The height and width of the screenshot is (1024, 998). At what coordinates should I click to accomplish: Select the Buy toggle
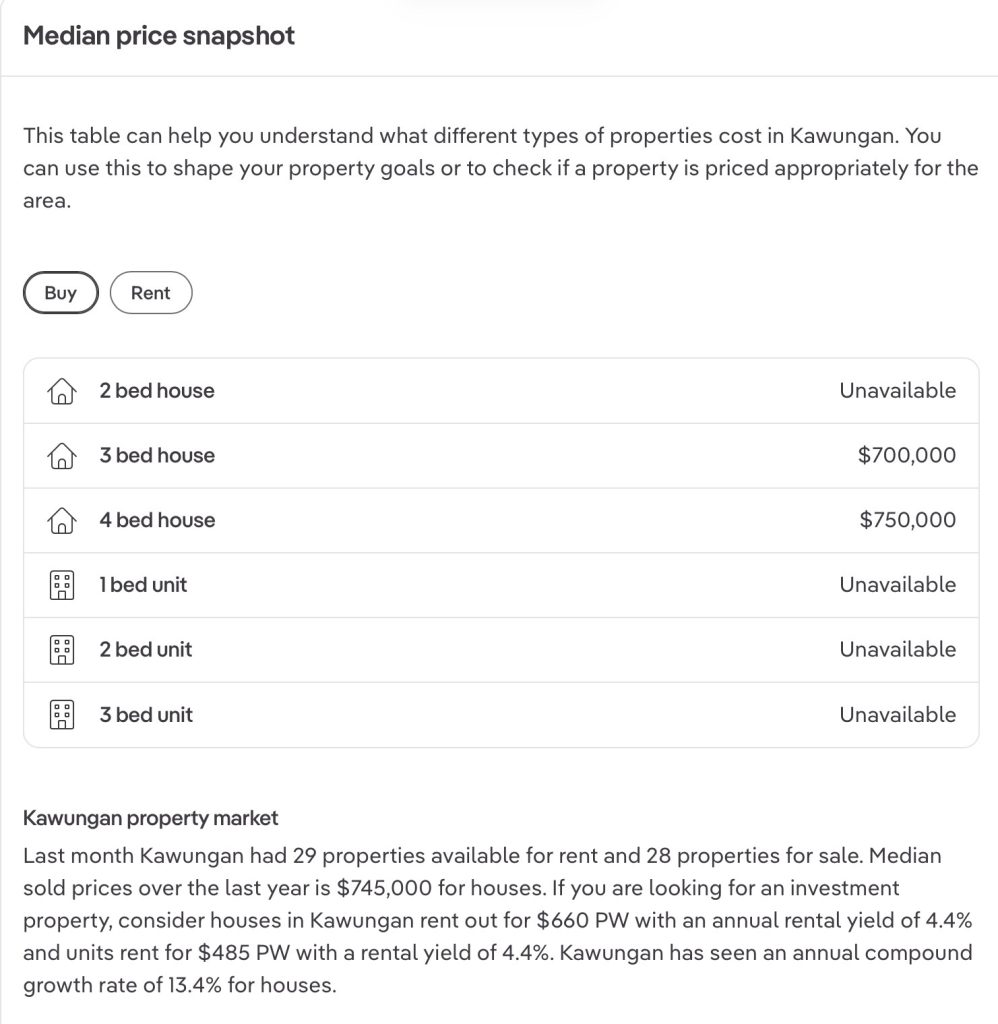pos(61,293)
